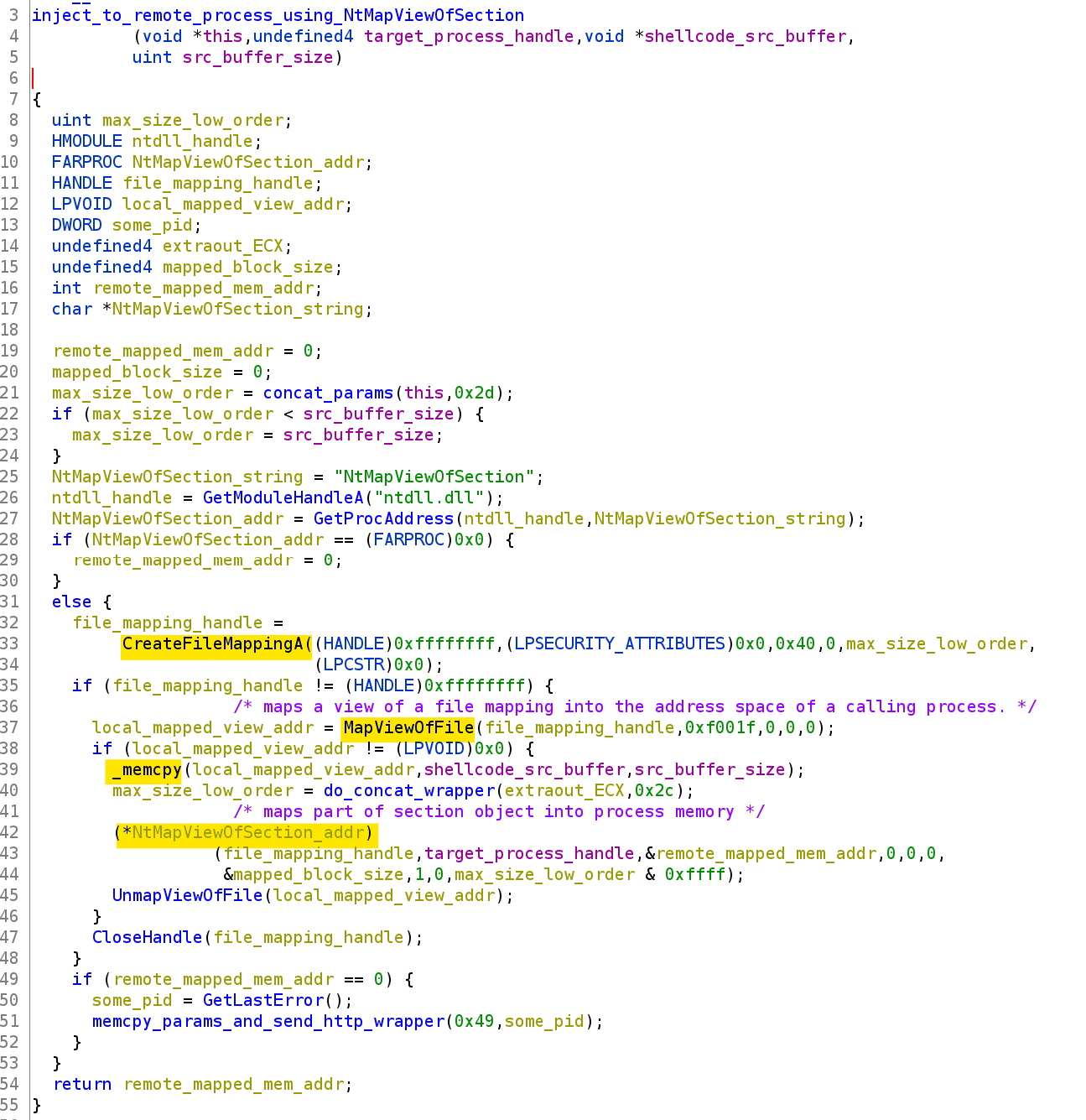Screen dimensions: 1086x1120
Task: Click the 0xffff mask constant
Action: 695,874
